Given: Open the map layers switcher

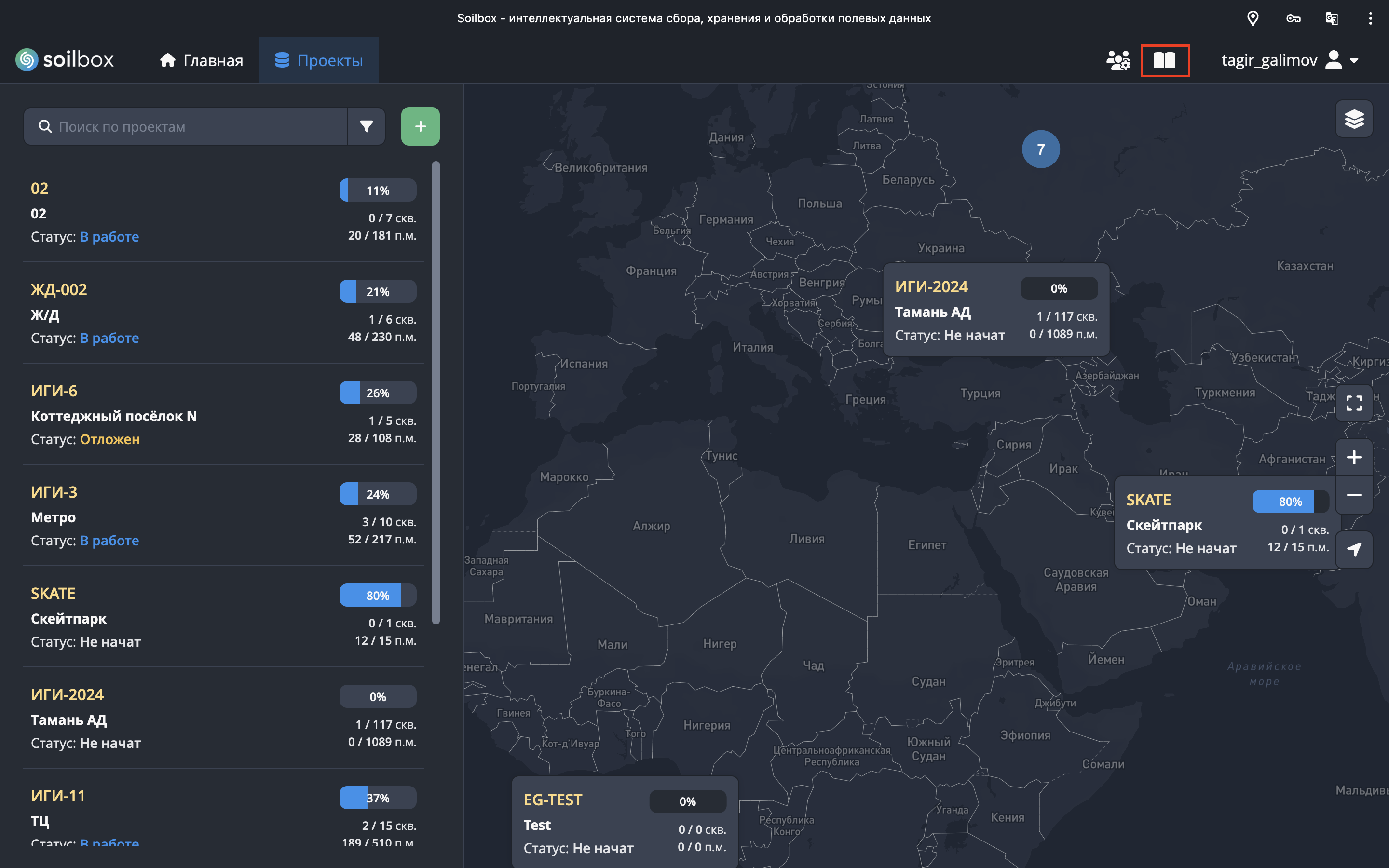Looking at the screenshot, I should pos(1353,119).
